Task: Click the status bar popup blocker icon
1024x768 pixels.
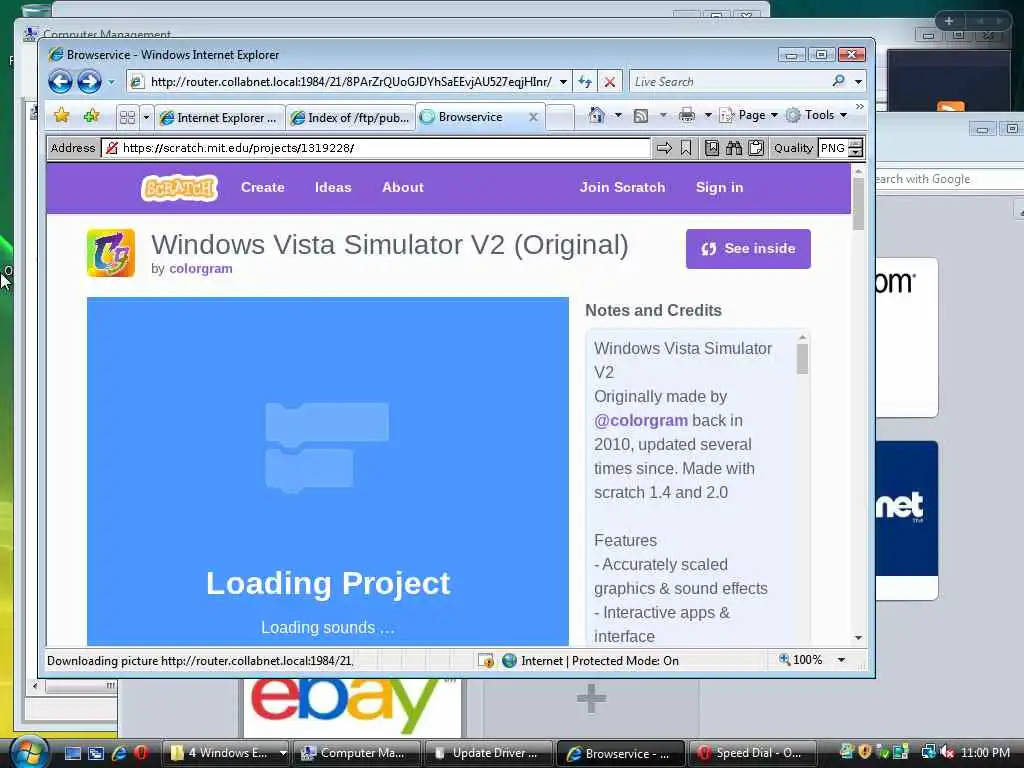Action: tap(485, 661)
